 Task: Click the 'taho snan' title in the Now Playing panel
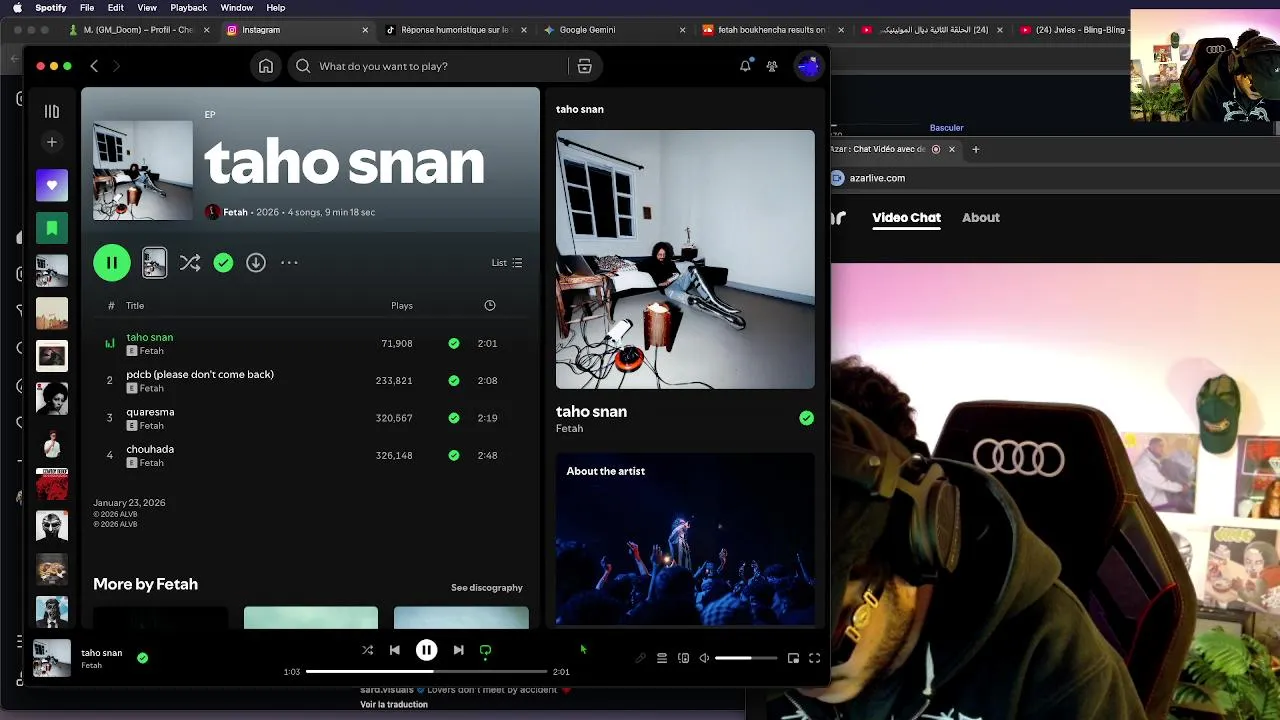(591, 411)
